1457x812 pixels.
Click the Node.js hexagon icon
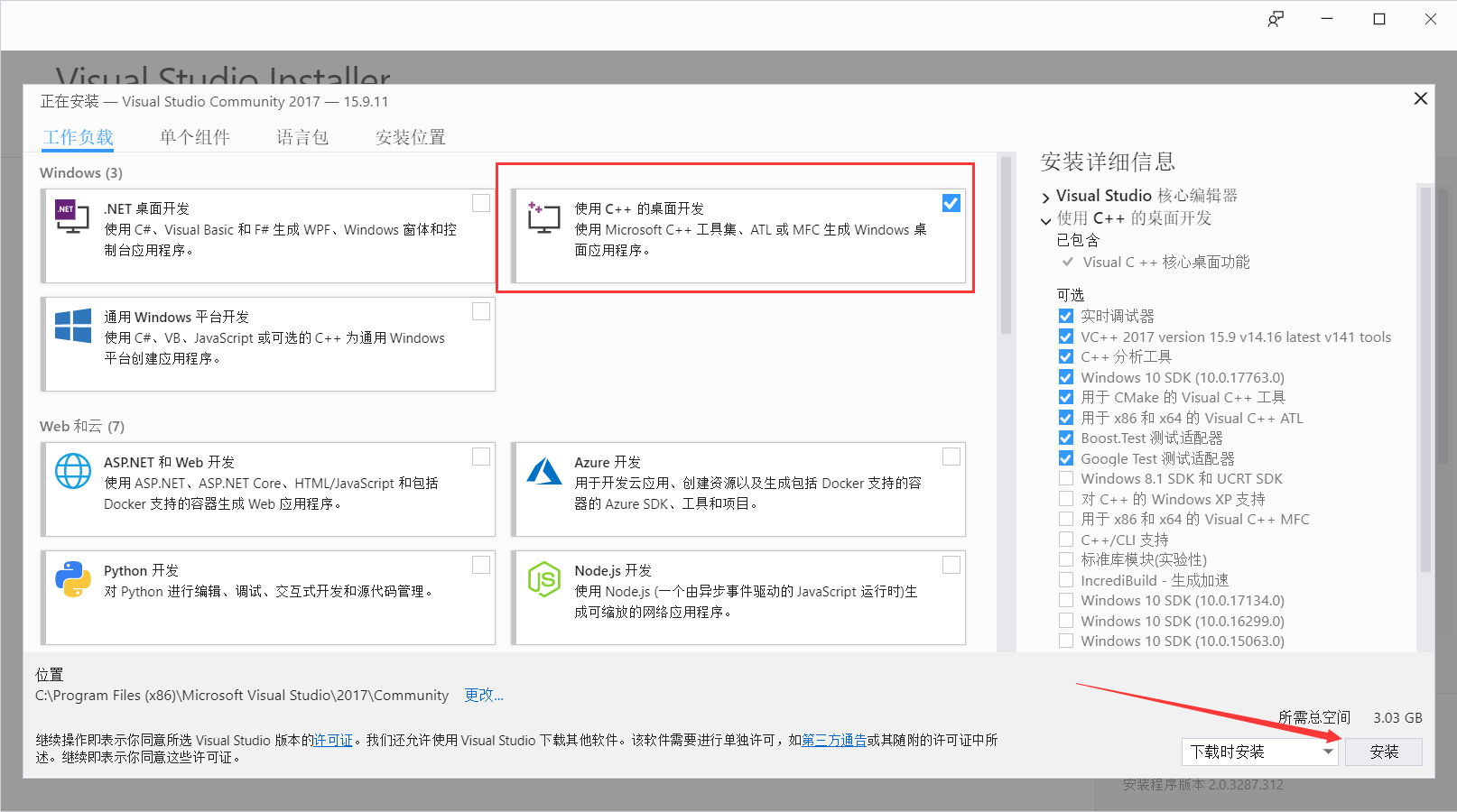pyautogui.click(x=544, y=579)
